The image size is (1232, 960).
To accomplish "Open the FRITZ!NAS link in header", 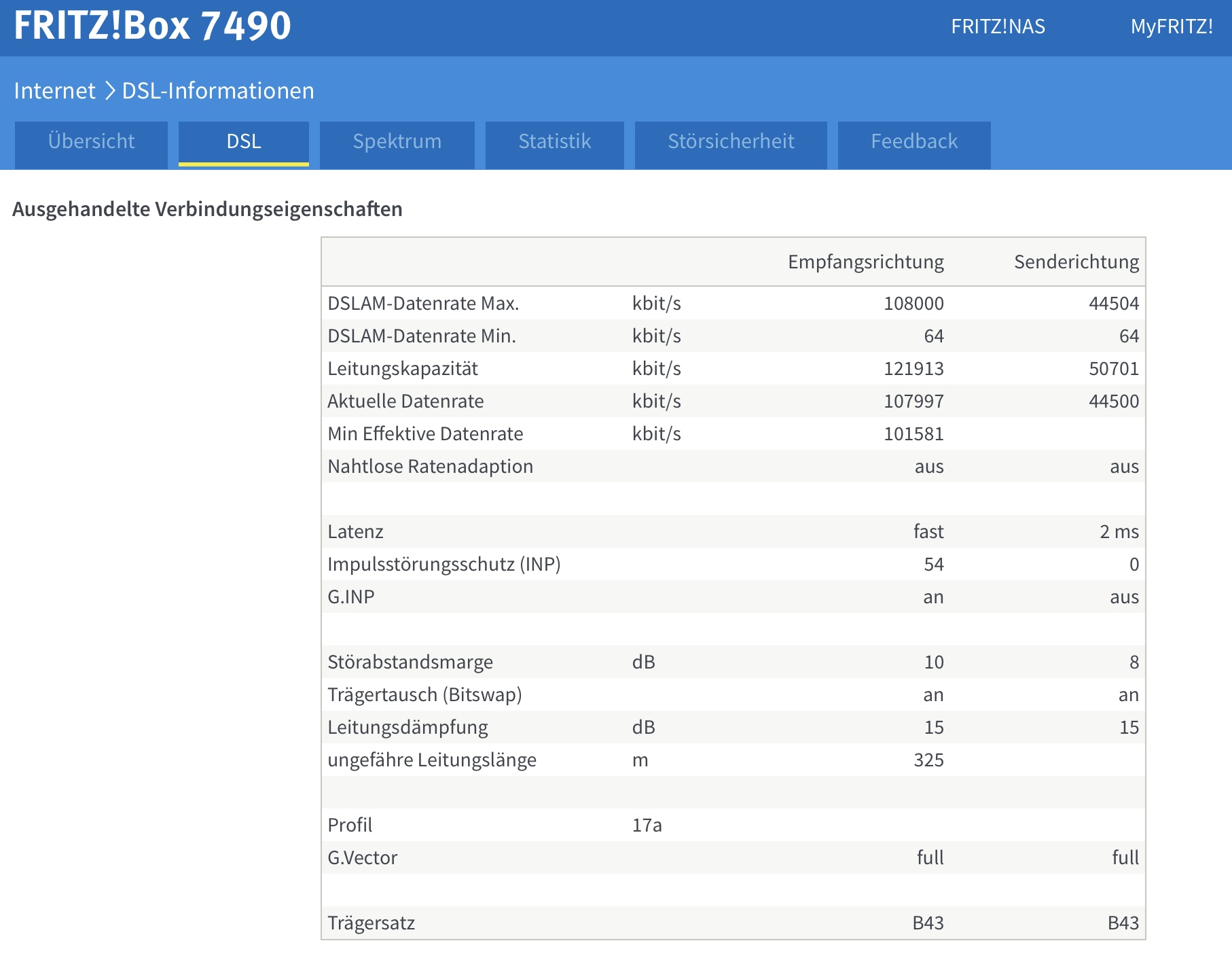I will pyautogui.click(x=998, y=26).
